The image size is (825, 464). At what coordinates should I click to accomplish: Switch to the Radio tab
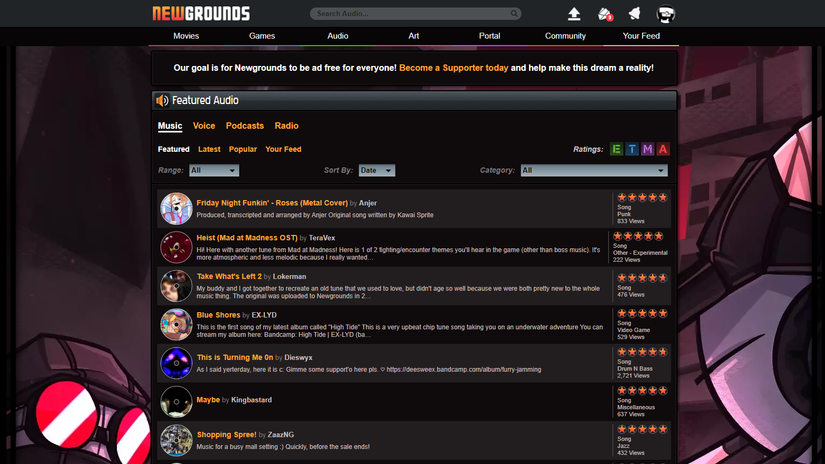pos(286,126)
